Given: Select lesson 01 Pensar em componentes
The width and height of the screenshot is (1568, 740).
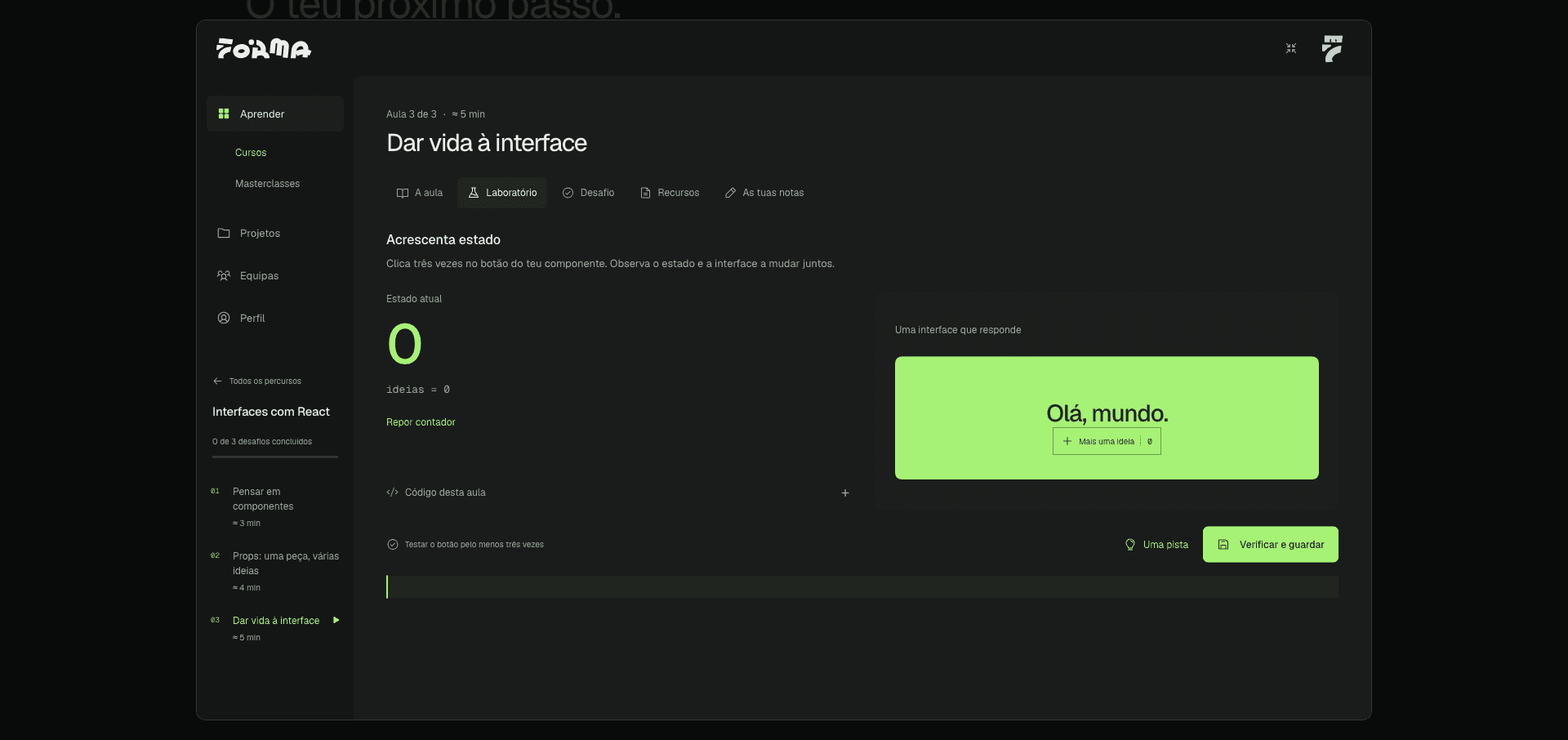Looking at the screenshot, I should (x=275, y=506).
